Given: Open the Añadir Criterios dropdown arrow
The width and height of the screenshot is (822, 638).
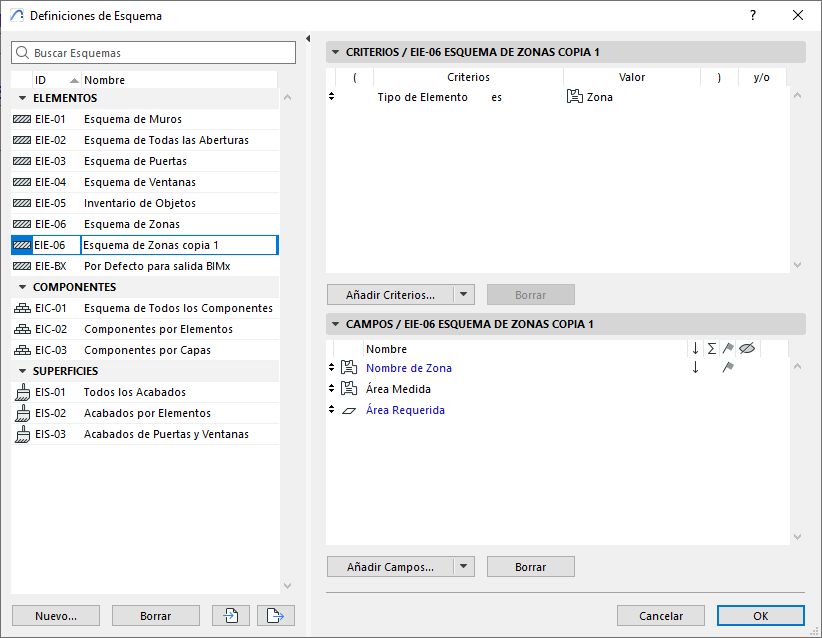Looking at the screenshot, I should coord(463,295).
